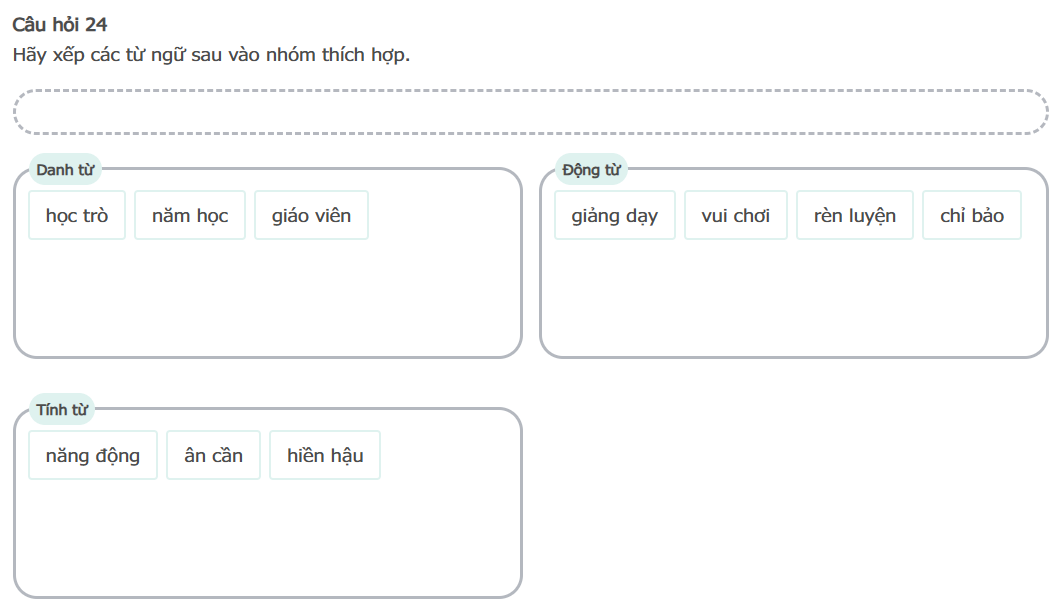
Task: Click blank page area right of Tính từ box
Action: point(790,500)
